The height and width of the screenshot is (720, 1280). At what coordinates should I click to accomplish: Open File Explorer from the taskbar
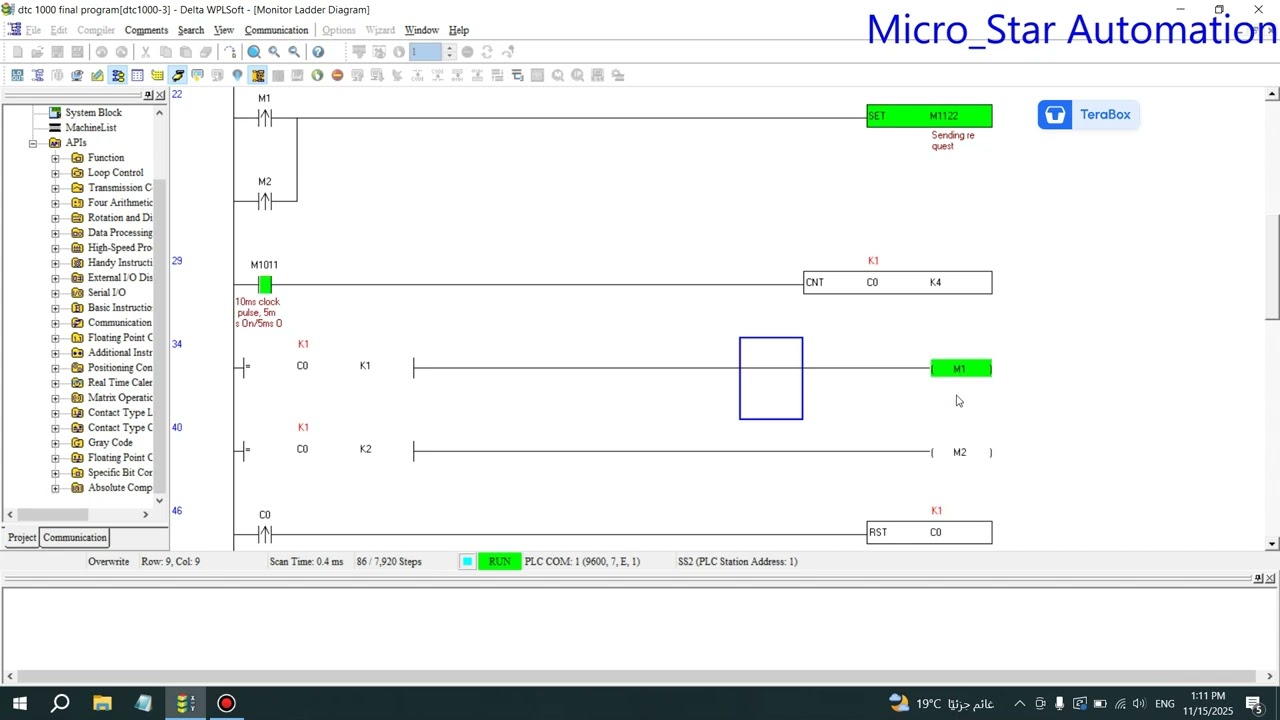[102, 703]
